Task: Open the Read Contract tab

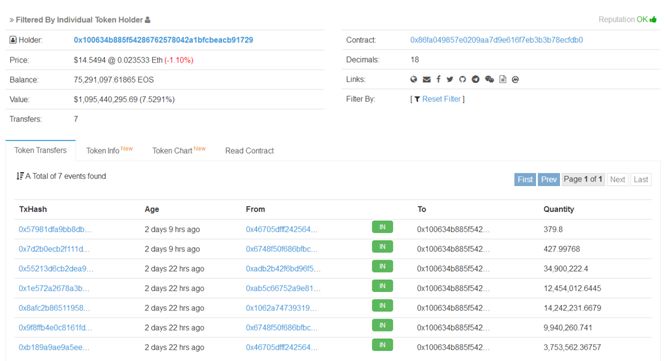Action: [249, 151]
